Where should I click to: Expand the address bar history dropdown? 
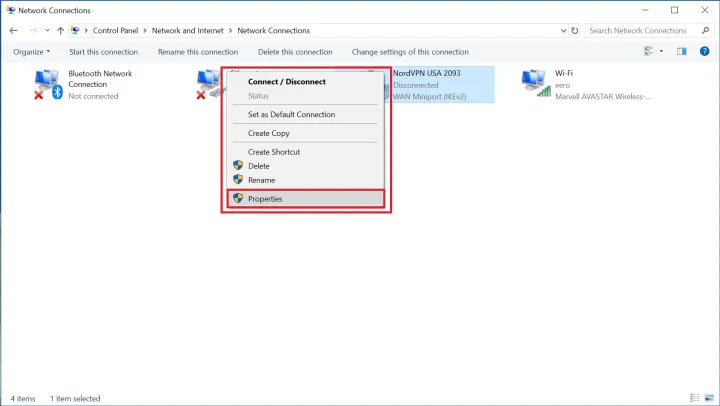[x=563, y=30]
